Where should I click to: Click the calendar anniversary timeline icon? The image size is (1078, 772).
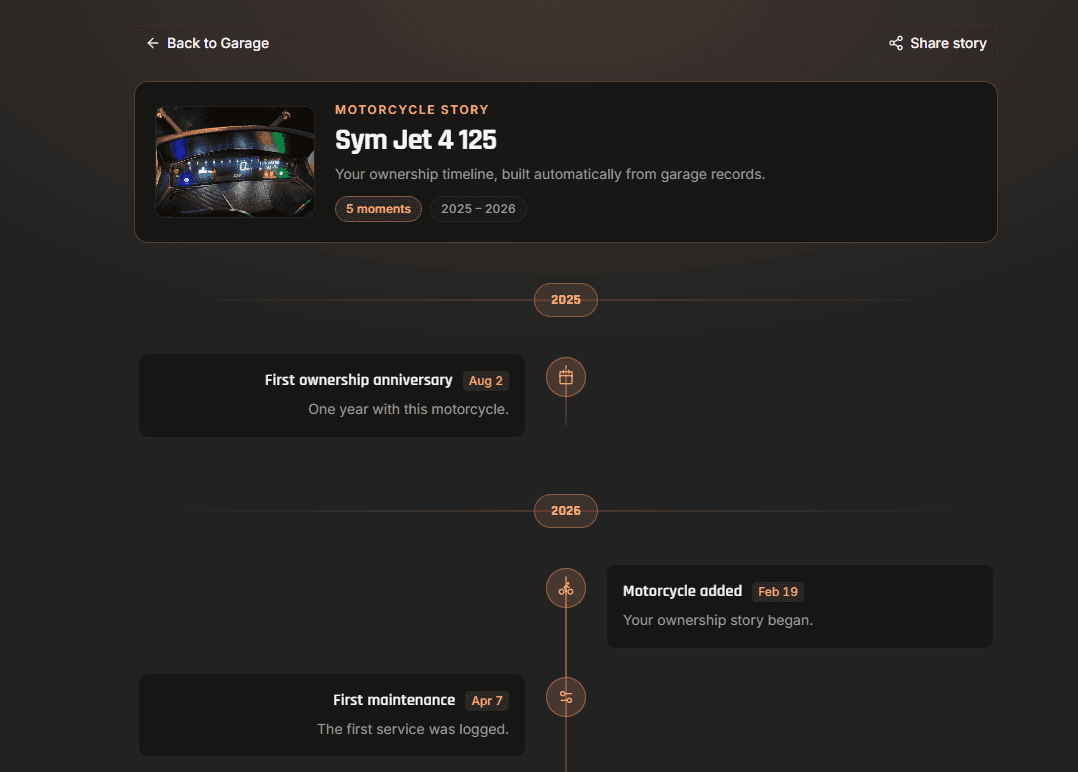pos(566,377)
